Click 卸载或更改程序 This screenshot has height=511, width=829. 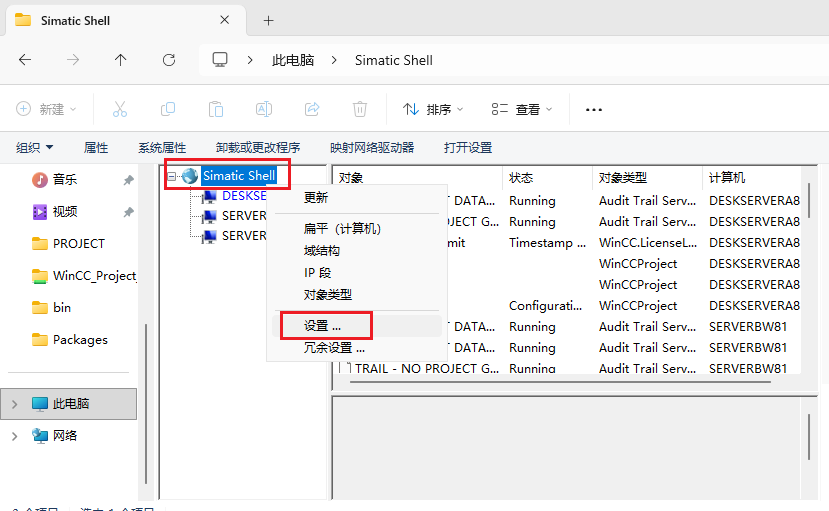(x=257, y=147)
